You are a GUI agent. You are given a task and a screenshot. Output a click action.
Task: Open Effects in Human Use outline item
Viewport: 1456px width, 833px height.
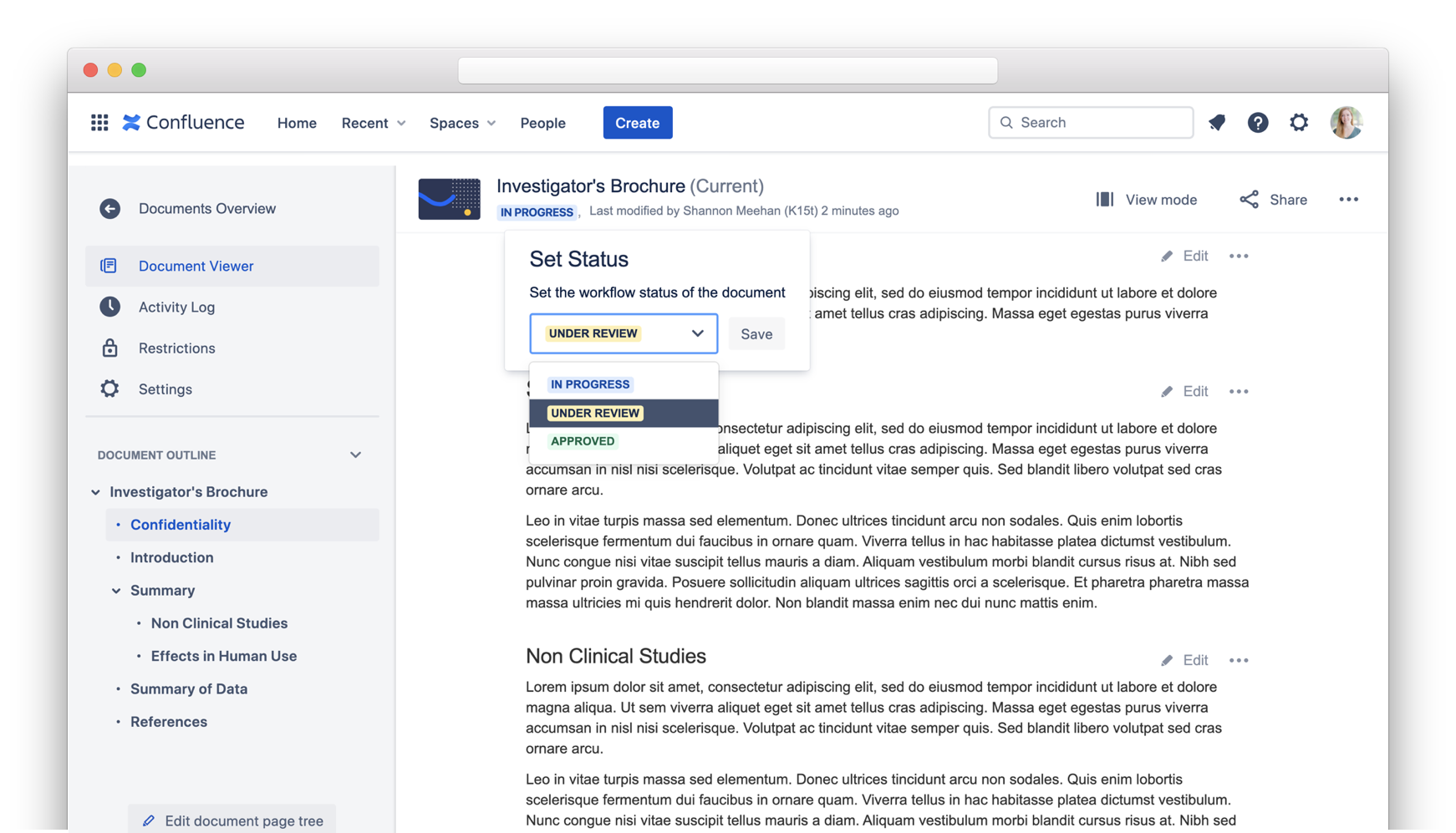tap(223, 656)
